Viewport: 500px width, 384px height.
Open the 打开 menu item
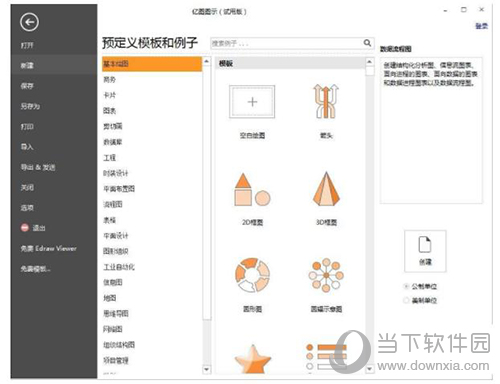click(x=27, y=45)
